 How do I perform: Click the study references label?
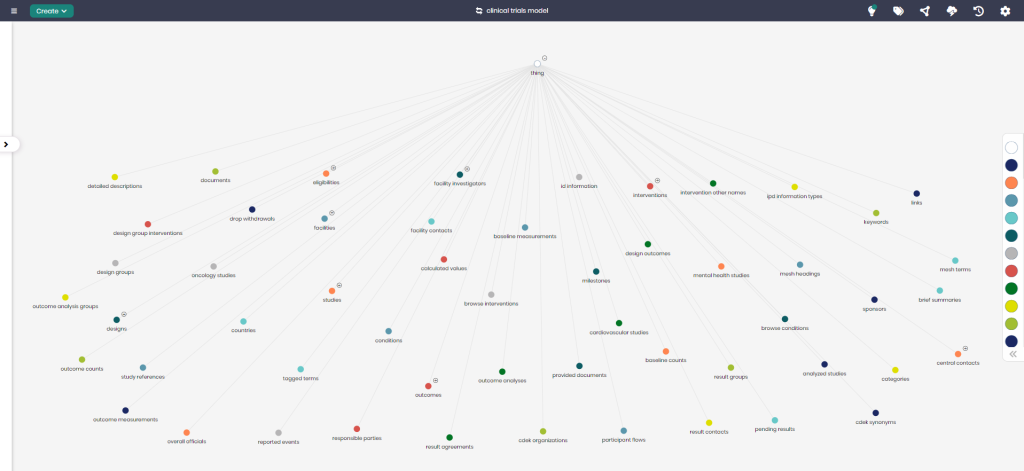click(x=142, y=377)
